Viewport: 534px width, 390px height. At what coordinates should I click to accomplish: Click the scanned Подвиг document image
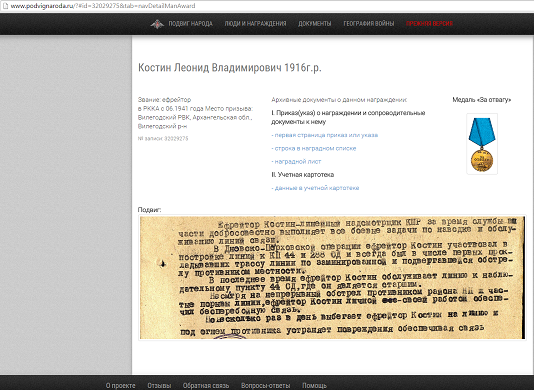point(332,277)
